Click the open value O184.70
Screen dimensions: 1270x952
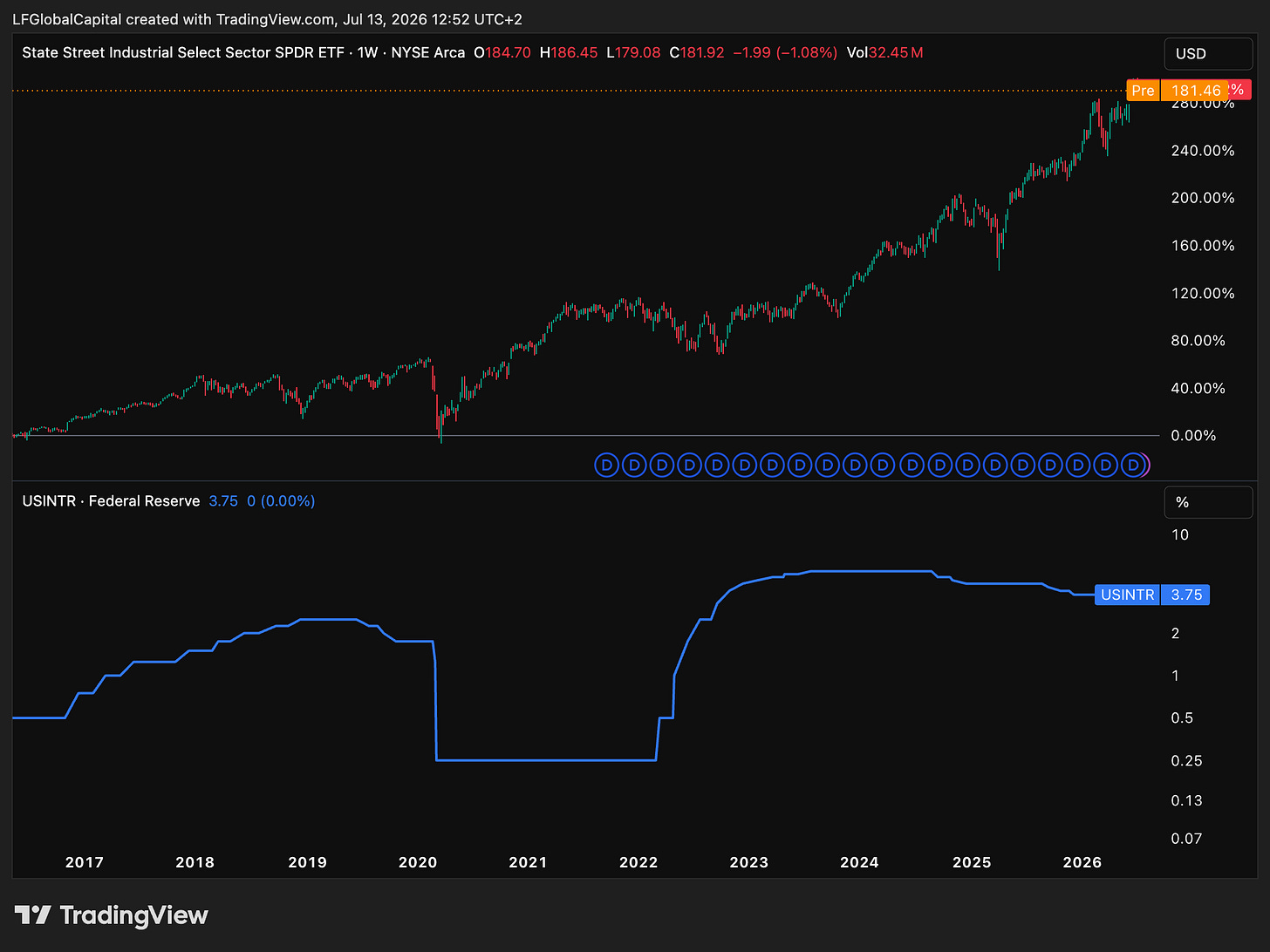coord(502,52)
